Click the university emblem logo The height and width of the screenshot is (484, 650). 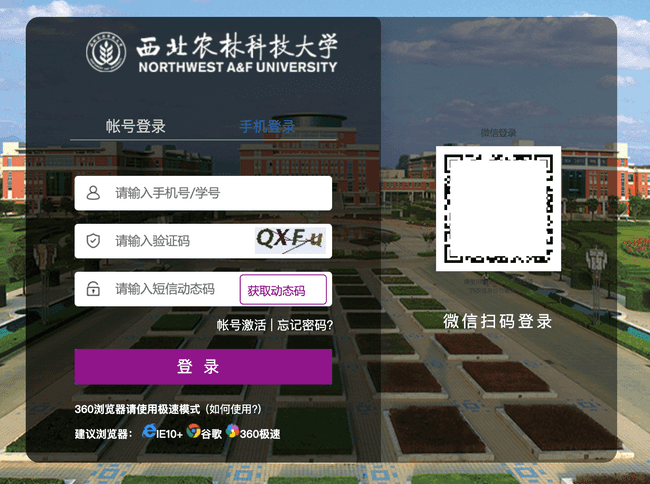106,52
